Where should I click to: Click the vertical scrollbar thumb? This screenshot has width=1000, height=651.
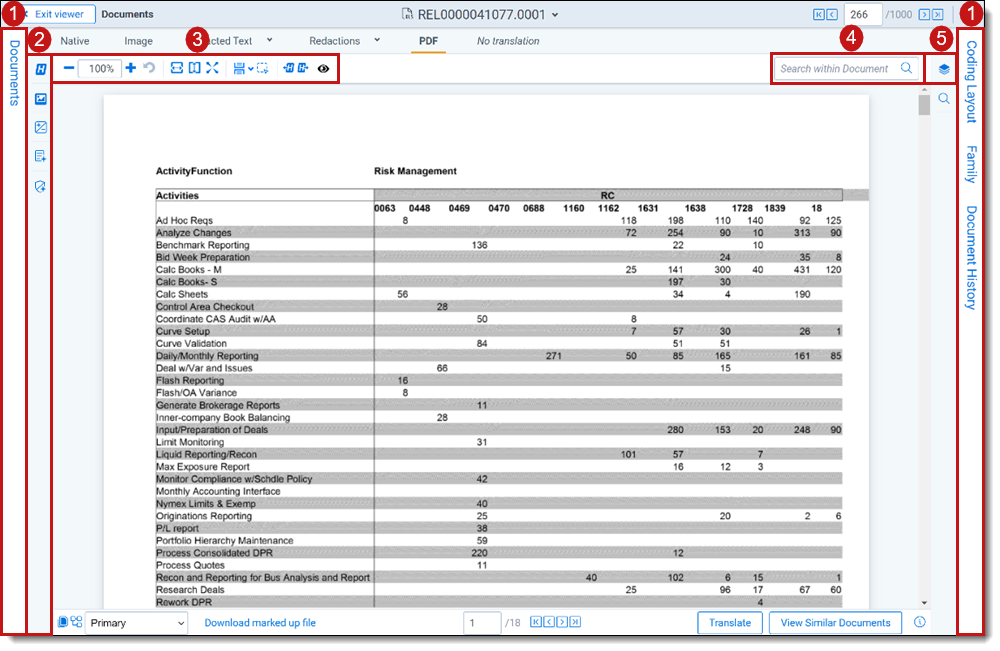click(x=925, y=105)
